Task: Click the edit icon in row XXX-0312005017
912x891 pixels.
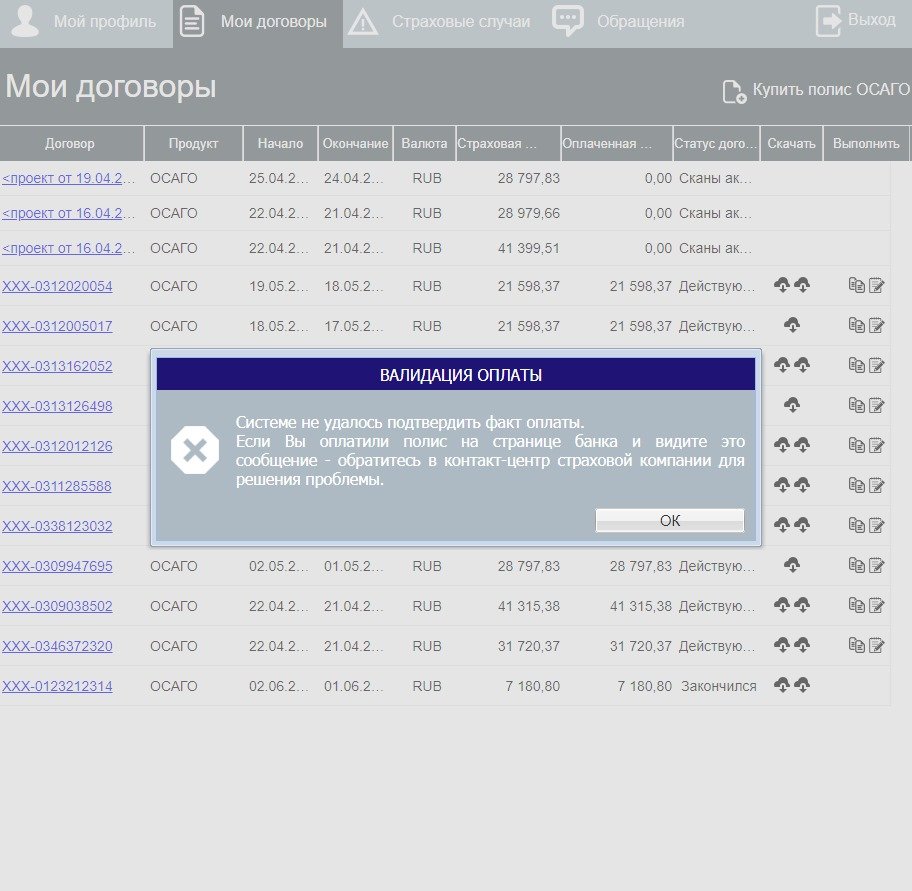Action: (x=877, y=325)
